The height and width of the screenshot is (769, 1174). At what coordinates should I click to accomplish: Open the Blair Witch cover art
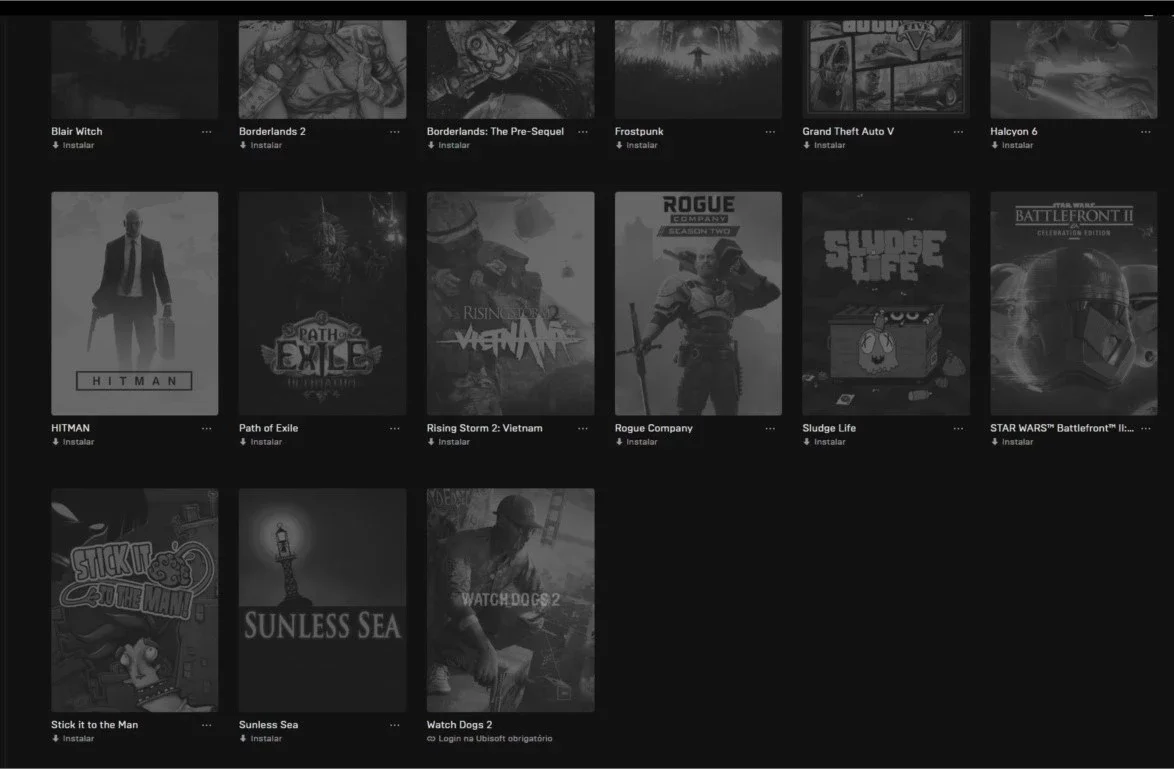pos(135,69)
